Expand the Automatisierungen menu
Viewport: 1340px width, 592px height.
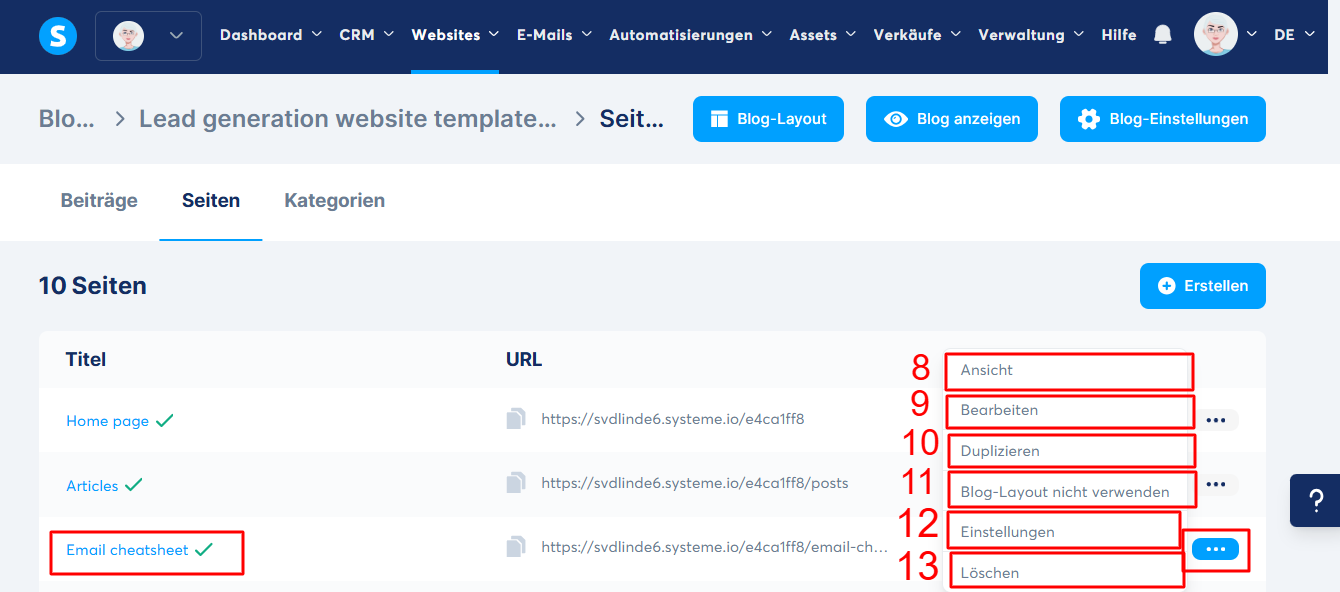pos(691,35)
